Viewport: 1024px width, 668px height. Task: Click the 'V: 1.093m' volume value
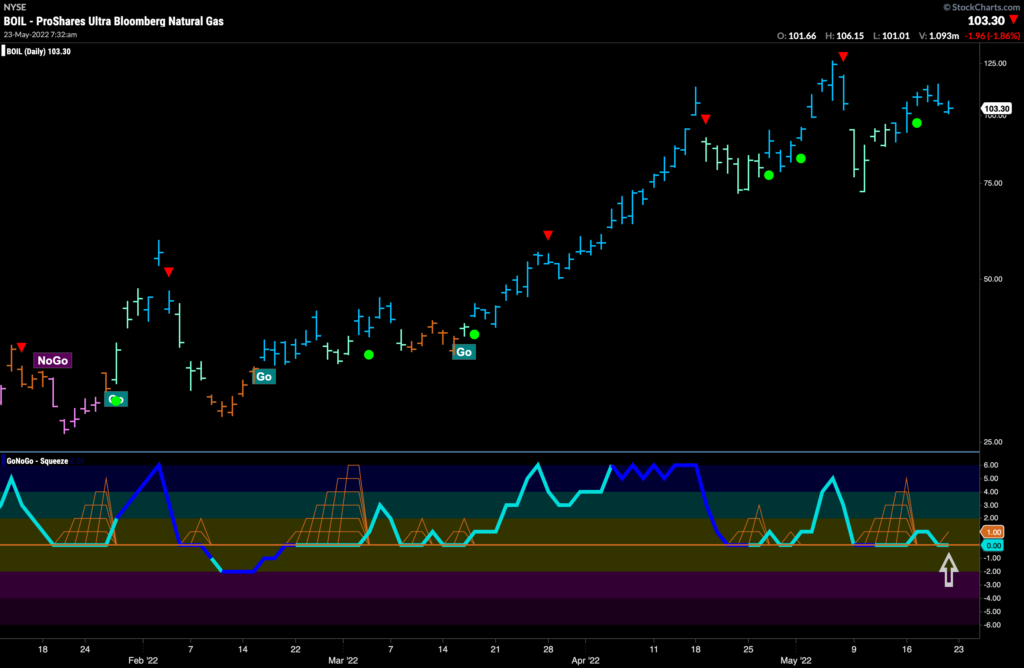(938, 36)
